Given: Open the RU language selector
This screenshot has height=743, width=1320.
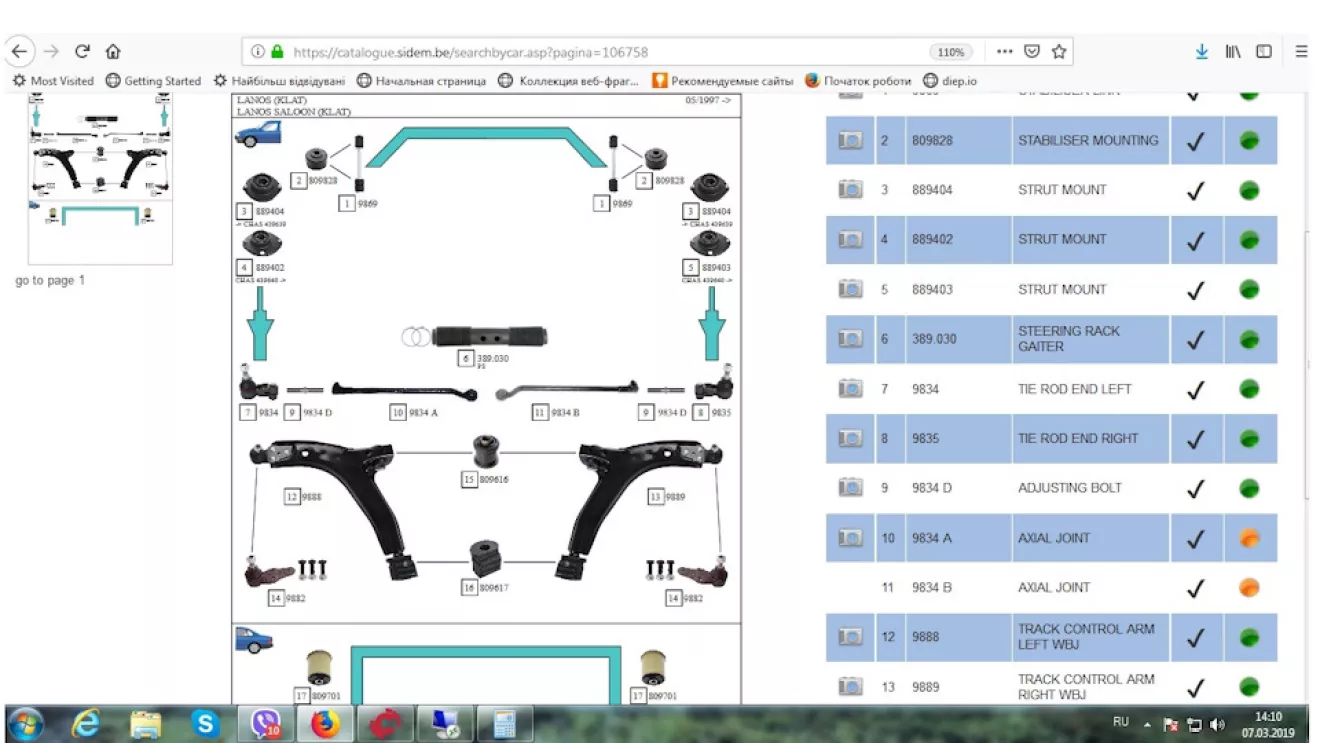Looking at the screenshot, I should click(1120, 722).
